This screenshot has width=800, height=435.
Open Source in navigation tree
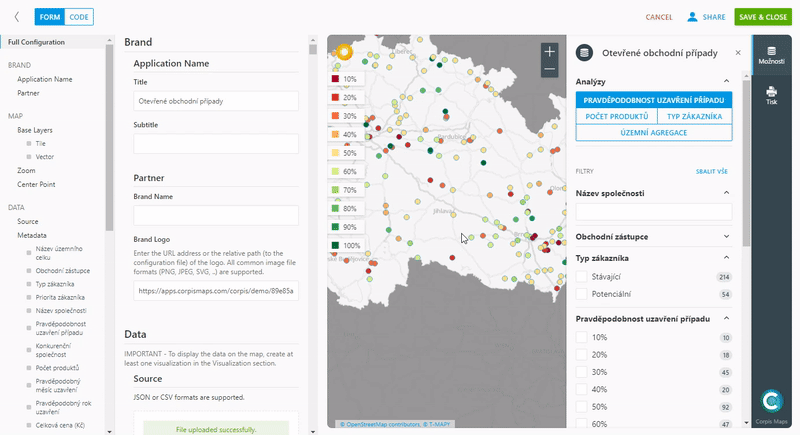(28, 221)
